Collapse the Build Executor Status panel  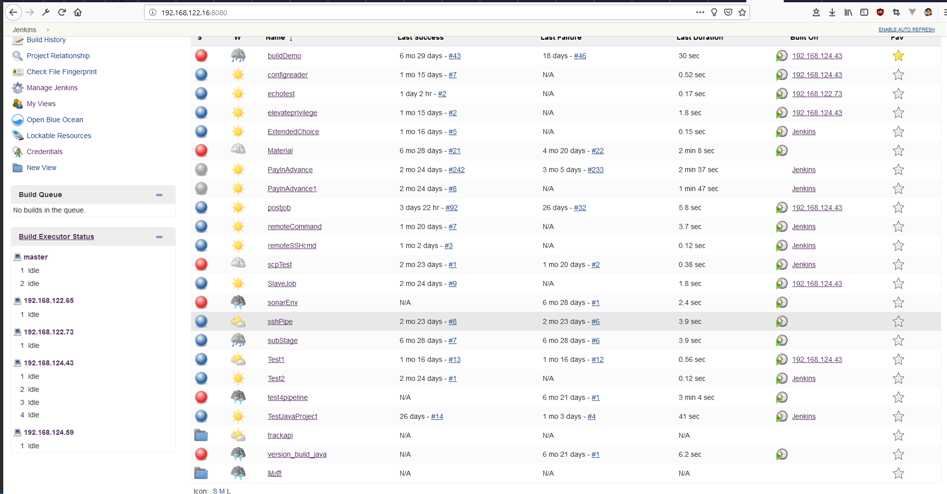(x=159, y=237)
